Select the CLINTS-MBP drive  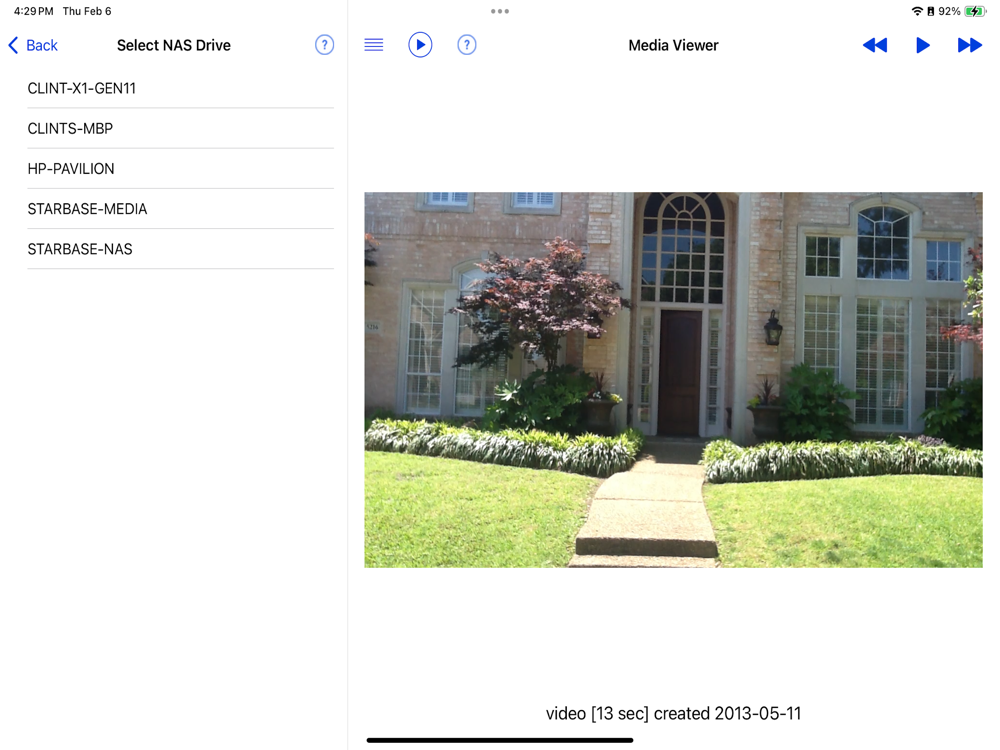coord(180,129)
